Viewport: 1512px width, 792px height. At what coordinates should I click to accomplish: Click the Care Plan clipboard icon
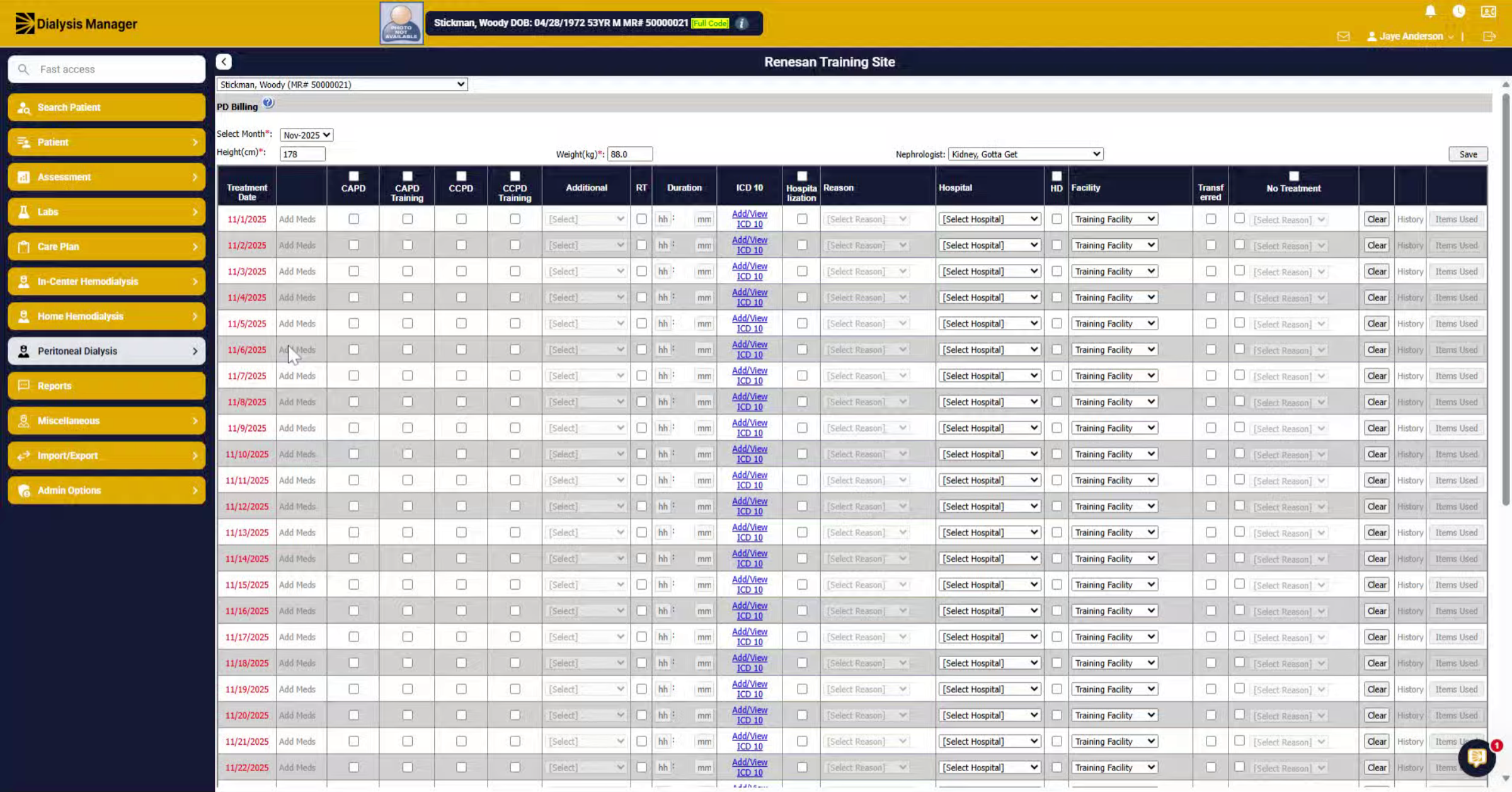[x=24, y=247]
